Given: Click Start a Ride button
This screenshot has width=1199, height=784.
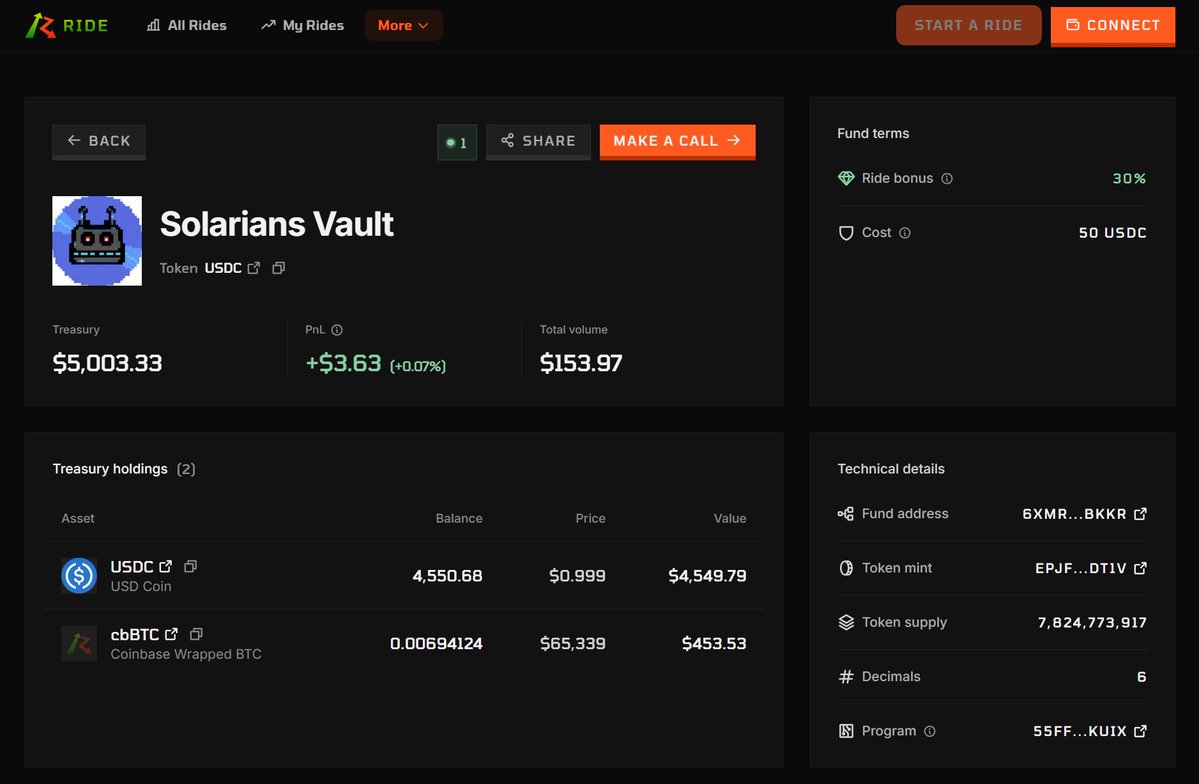Looking at the screenshot, I should [968, 25].
